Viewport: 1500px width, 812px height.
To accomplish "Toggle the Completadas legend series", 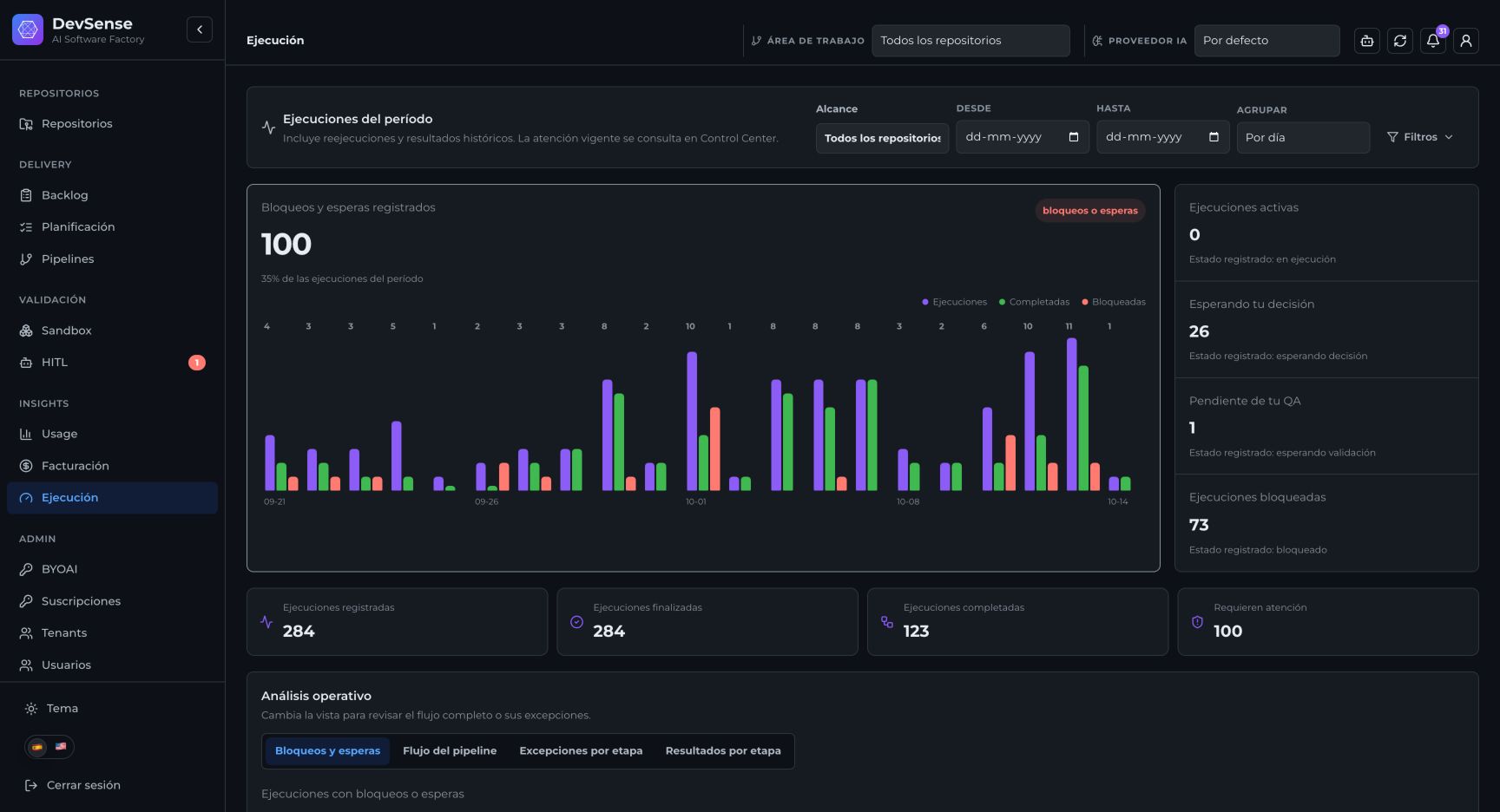I will pos(1034,302).
